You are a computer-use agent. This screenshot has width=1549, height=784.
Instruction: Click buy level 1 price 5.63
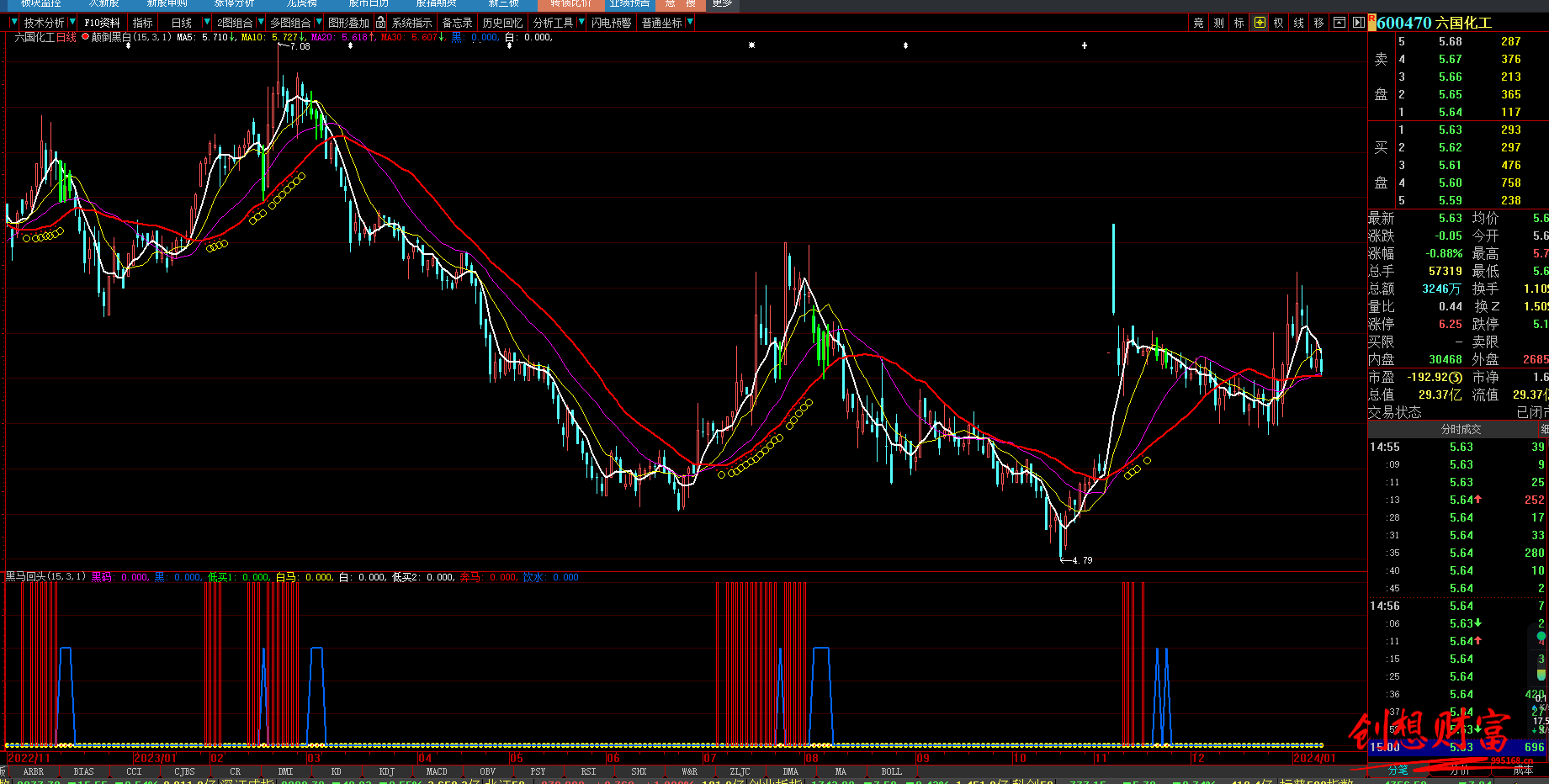[x=1450, y=130]
